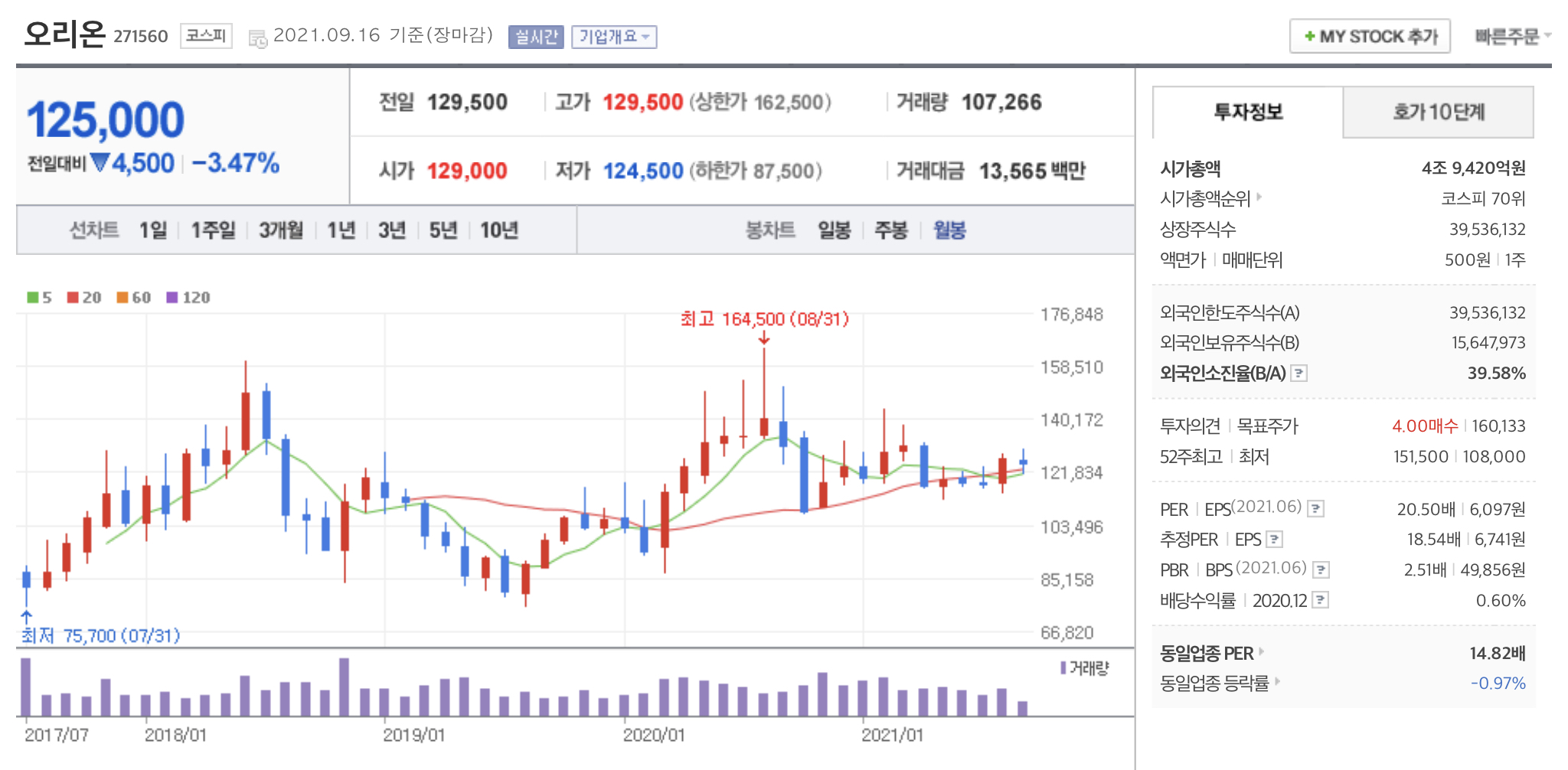Open 동일업종 PER link
This screenshot has width=1568, height=770.
click(x=1211, y=653)
